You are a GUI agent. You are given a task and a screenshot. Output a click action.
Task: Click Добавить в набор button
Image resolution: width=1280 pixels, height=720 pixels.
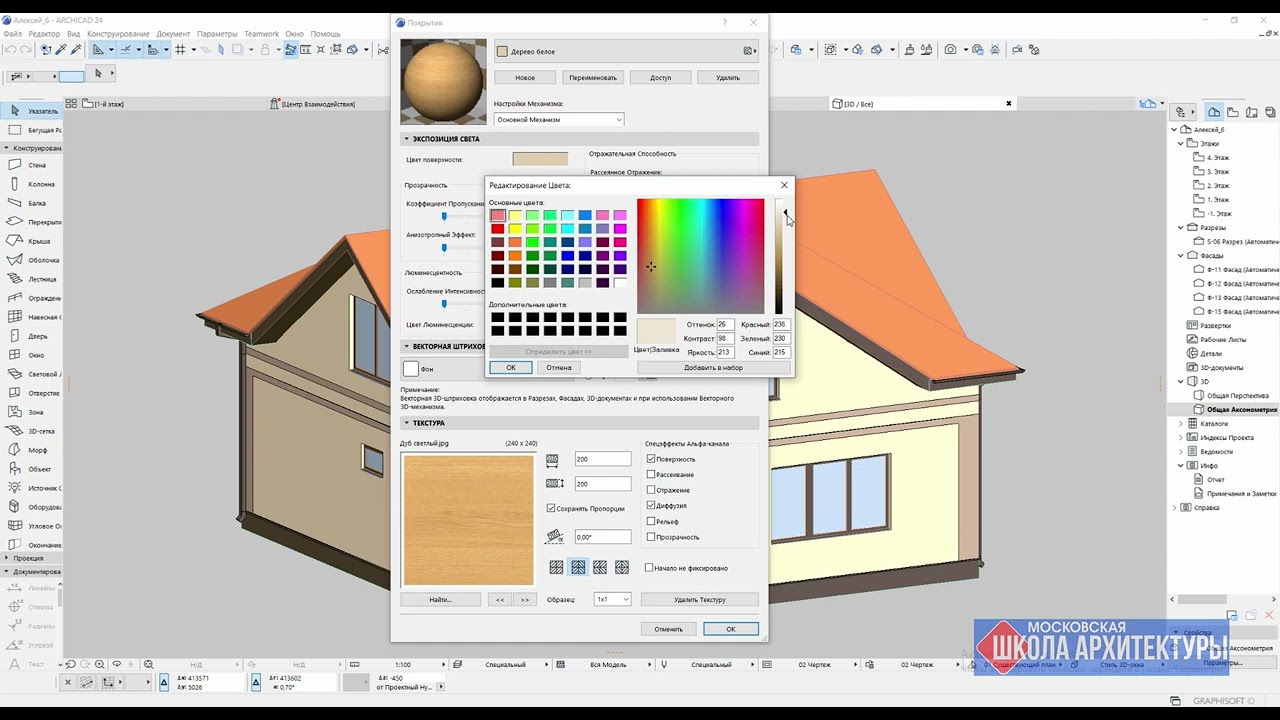(713, 367)
